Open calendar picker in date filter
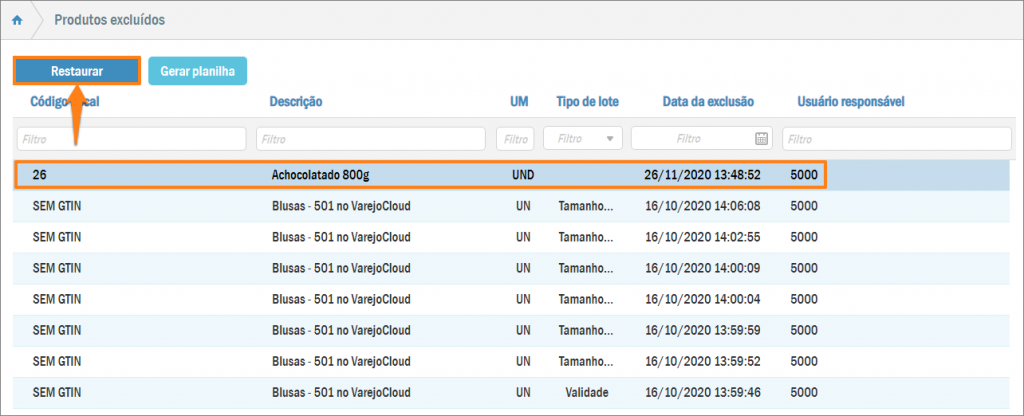Image resolution: width=1024 pixels, height=416 pixels. [x=761, y=138]
